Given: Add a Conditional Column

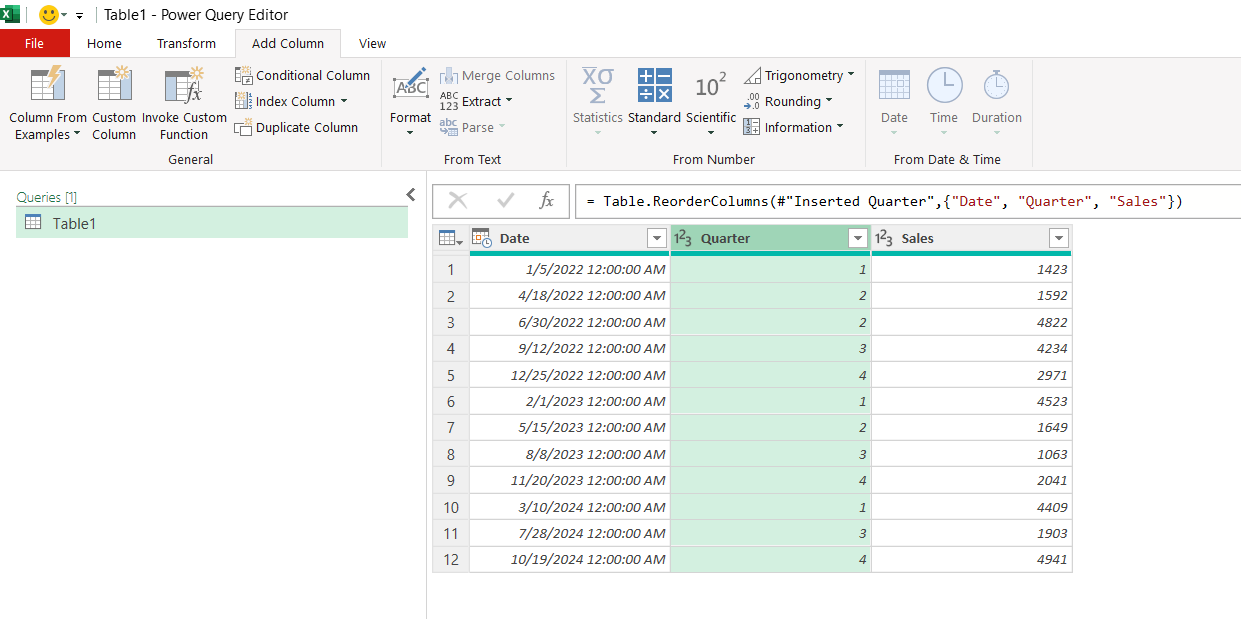Looking at the screenshot, I should click(x=302, y=75).
